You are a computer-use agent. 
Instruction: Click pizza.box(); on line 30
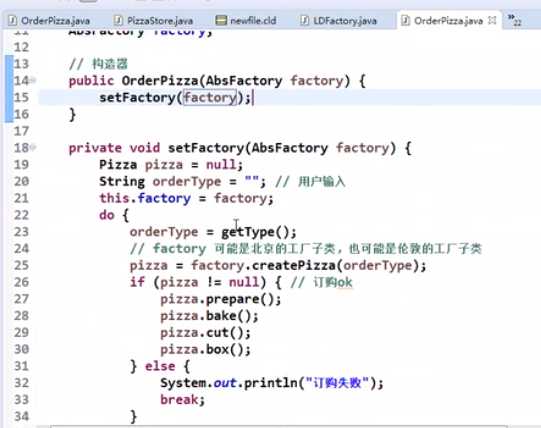[206, 350]
